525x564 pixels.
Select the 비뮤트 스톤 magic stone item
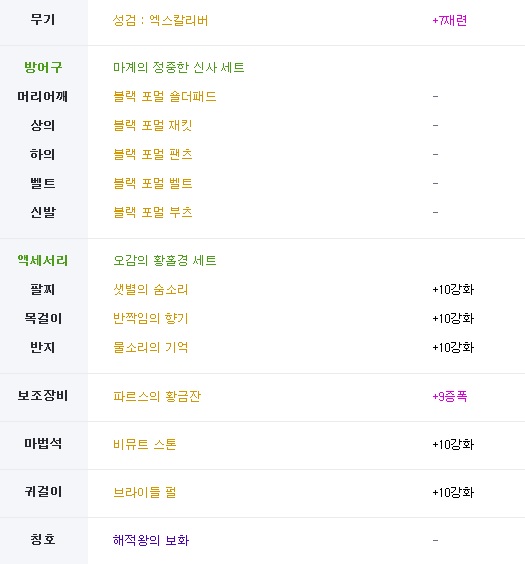pos(145,445)
